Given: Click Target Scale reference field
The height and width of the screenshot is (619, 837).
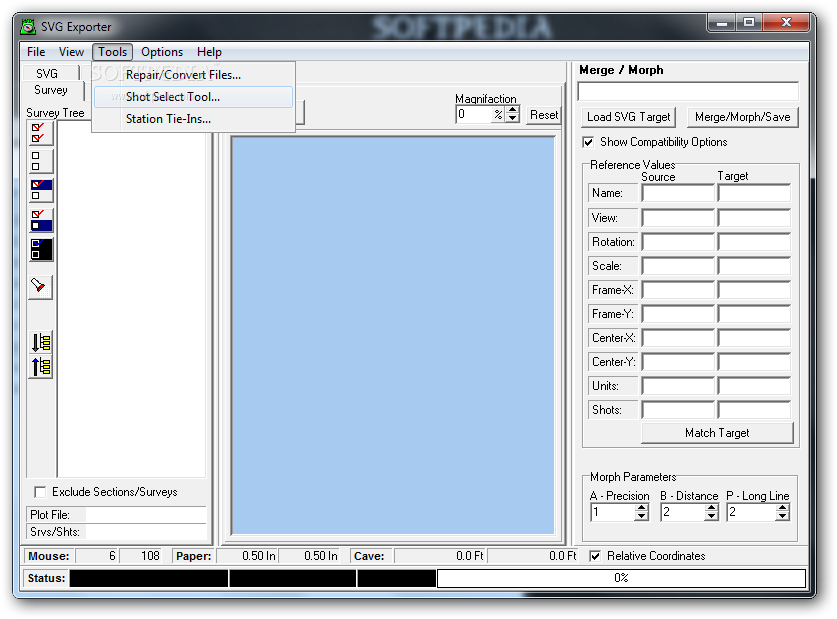Looking at the screenshot, I should coord(754,266).
